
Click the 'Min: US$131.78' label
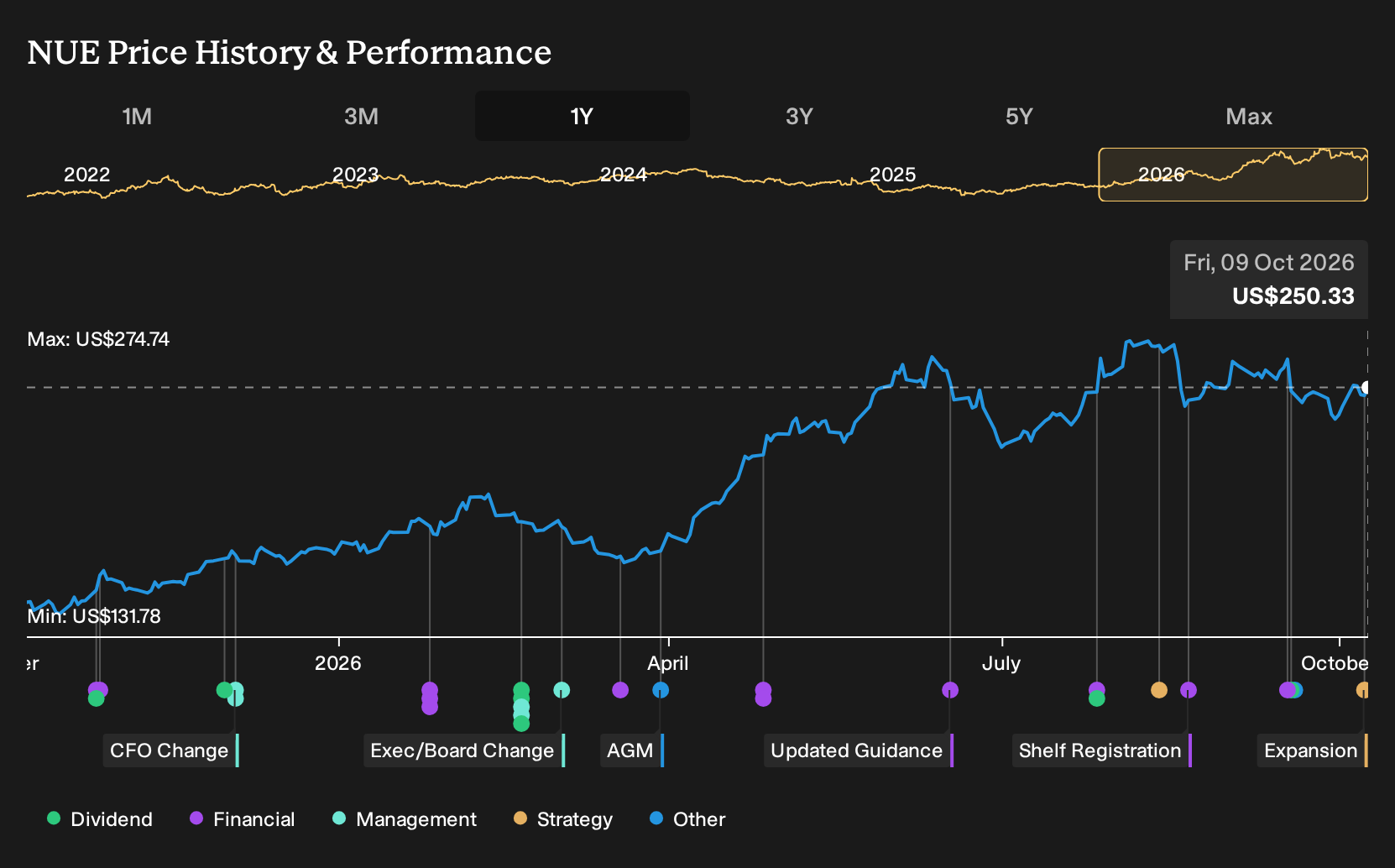[x=94, y=616]
